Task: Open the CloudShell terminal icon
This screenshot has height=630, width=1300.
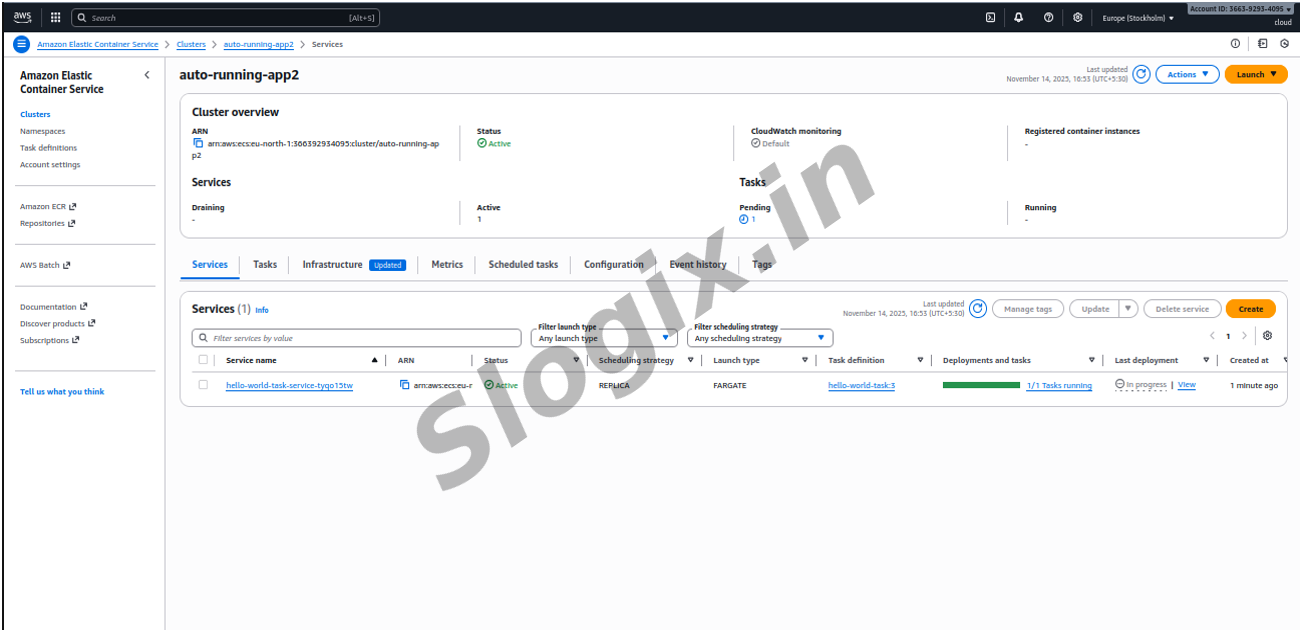Action: (x=990, y=17)
